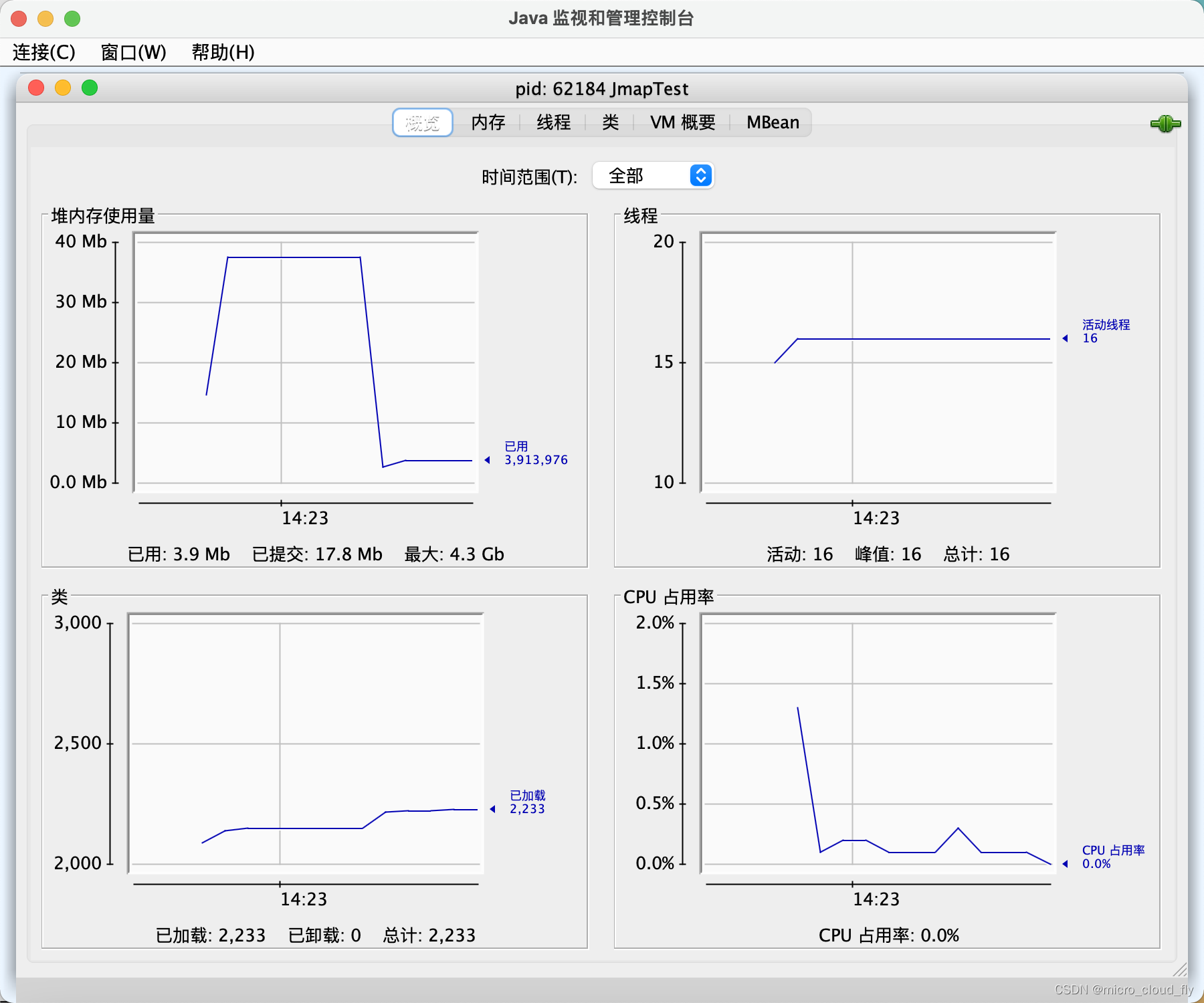Screen dimensions: 1204x1003
Task: Click the 已加载: 2,233 class summary
Action: coord(211,935)
